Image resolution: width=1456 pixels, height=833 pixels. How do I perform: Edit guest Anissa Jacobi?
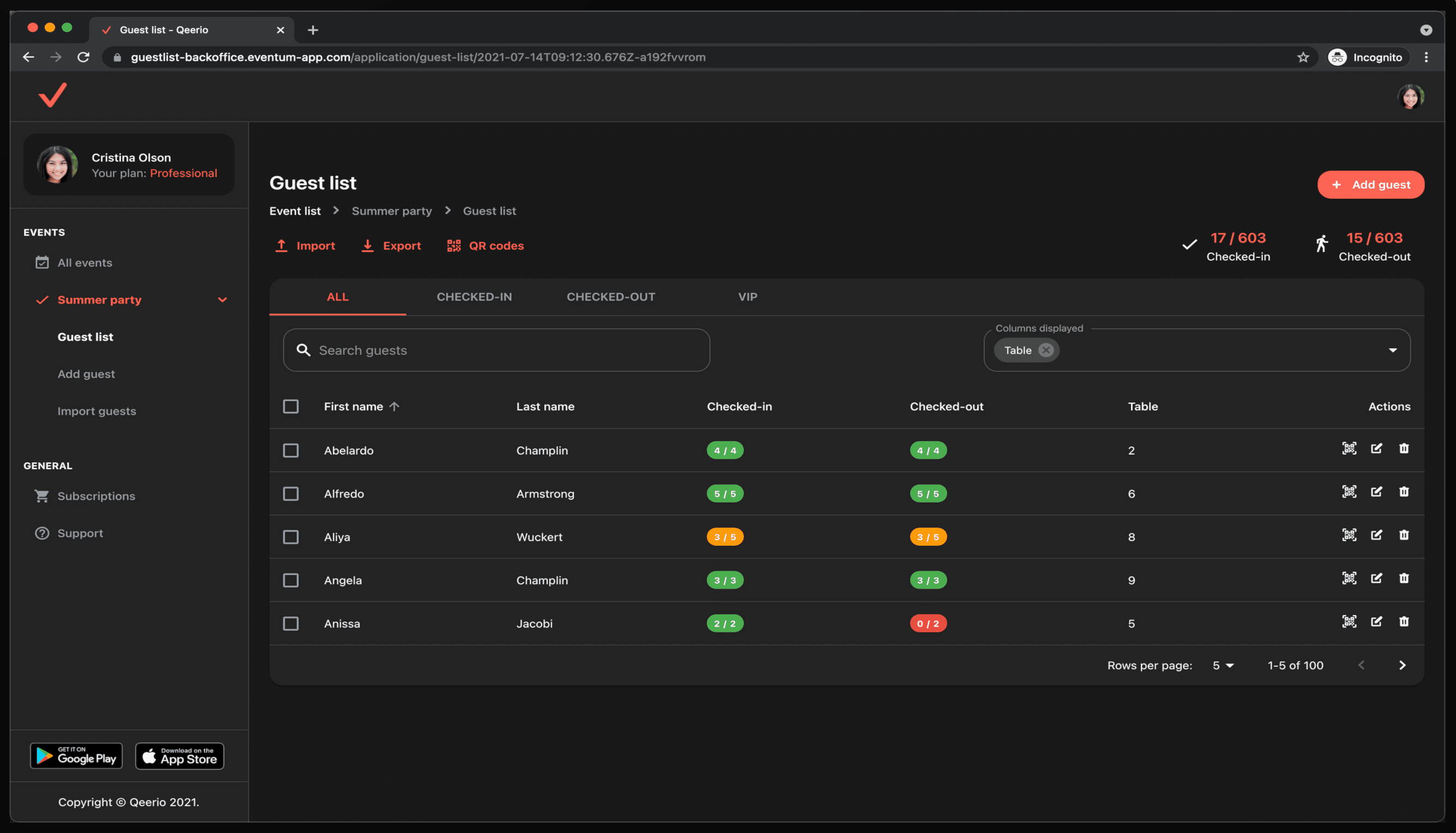1376,622
